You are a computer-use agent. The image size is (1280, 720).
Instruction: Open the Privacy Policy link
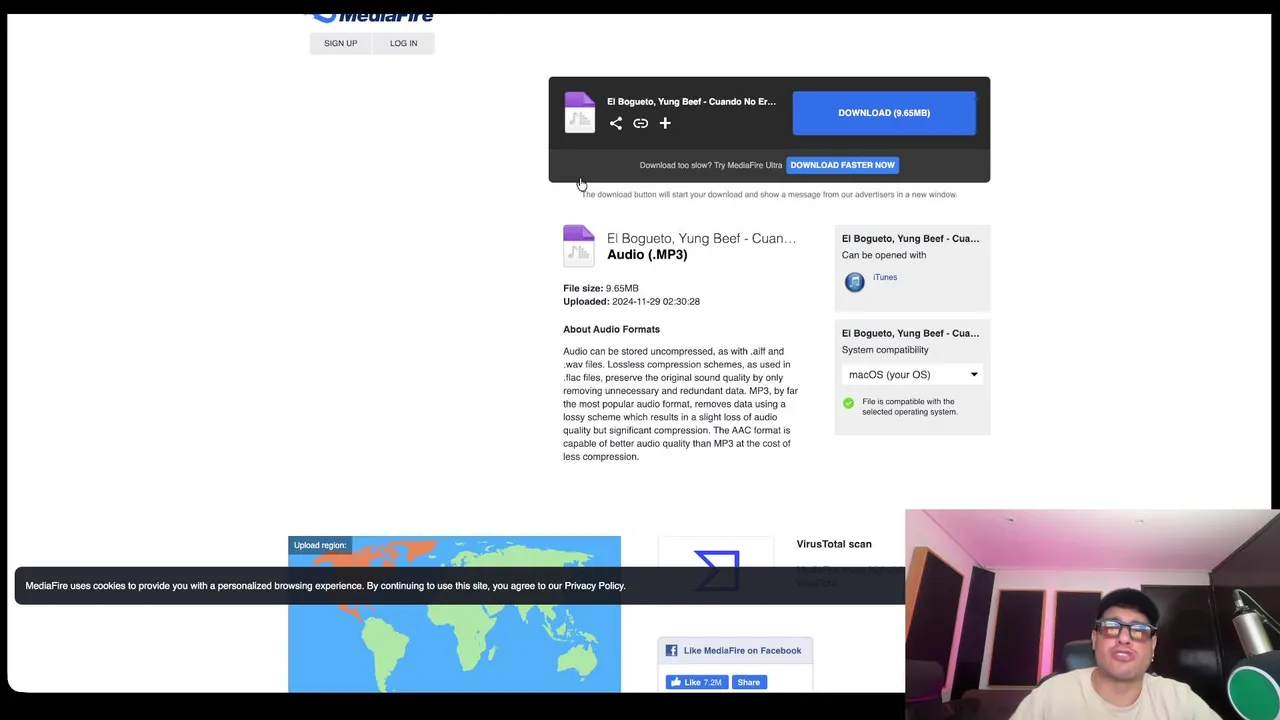click(594, 586)
